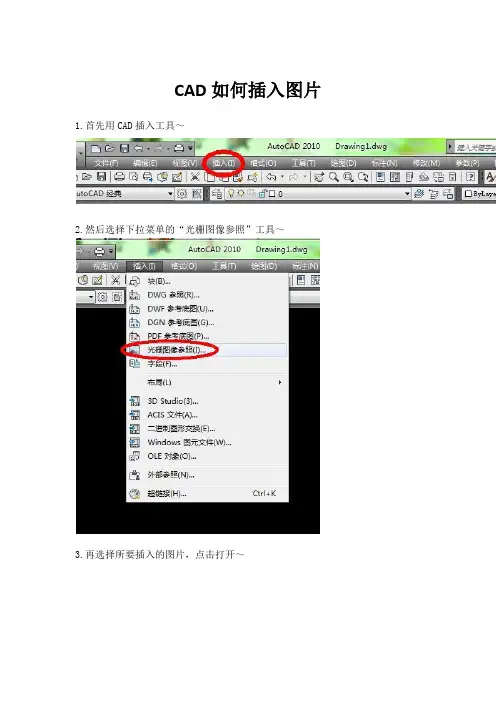Screen dimensions: 496x702
Task: Choose 3D Studio(3)... menu entry
Action: click(x=207, y=401)
